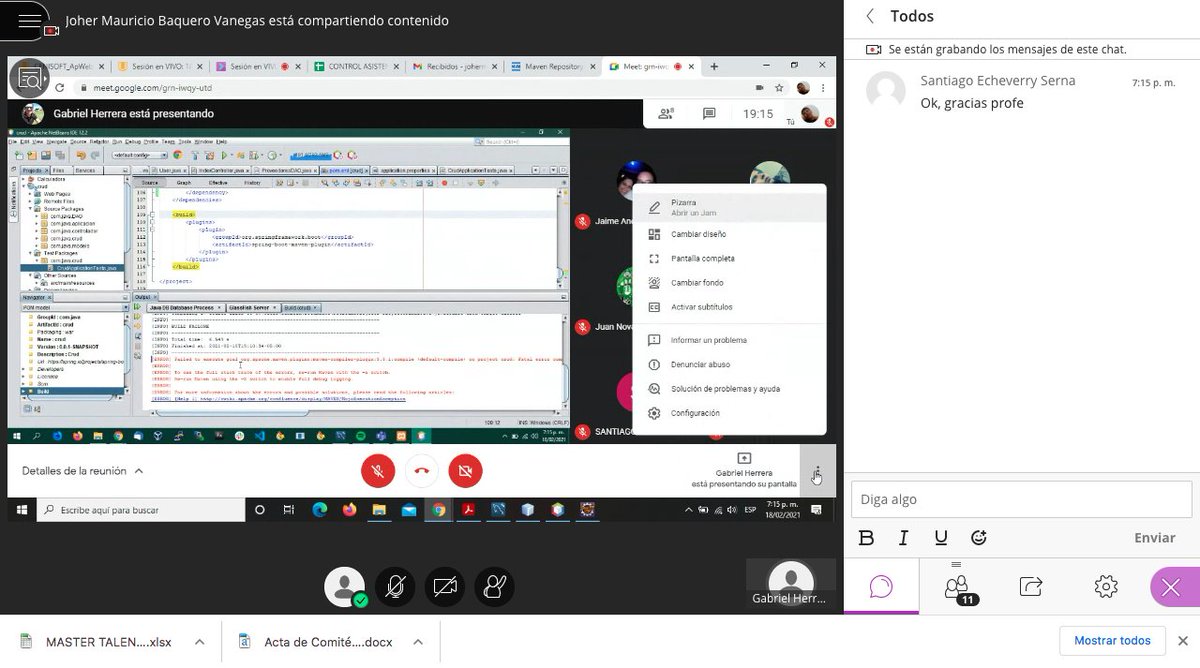This screenshot has height=668, width=1200.
Task: Go back from the Todos chat
Action: [870, 16]
